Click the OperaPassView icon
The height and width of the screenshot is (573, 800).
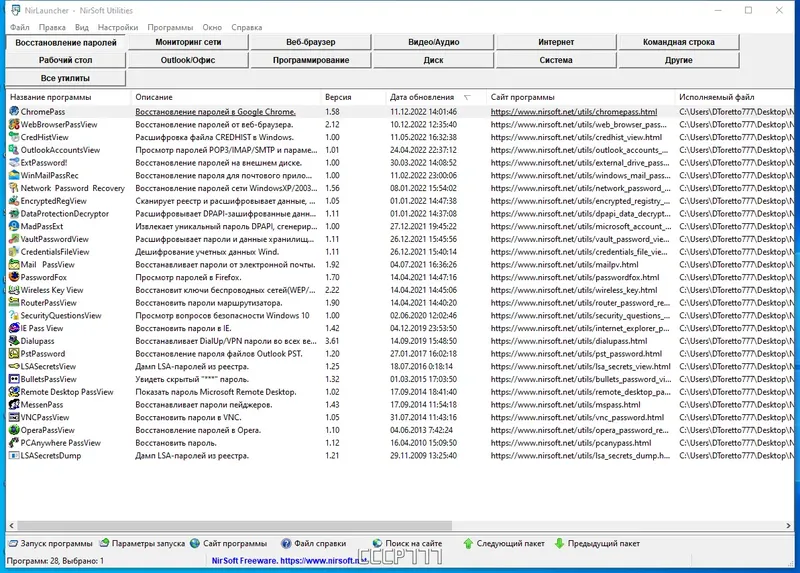coord(14,430)
